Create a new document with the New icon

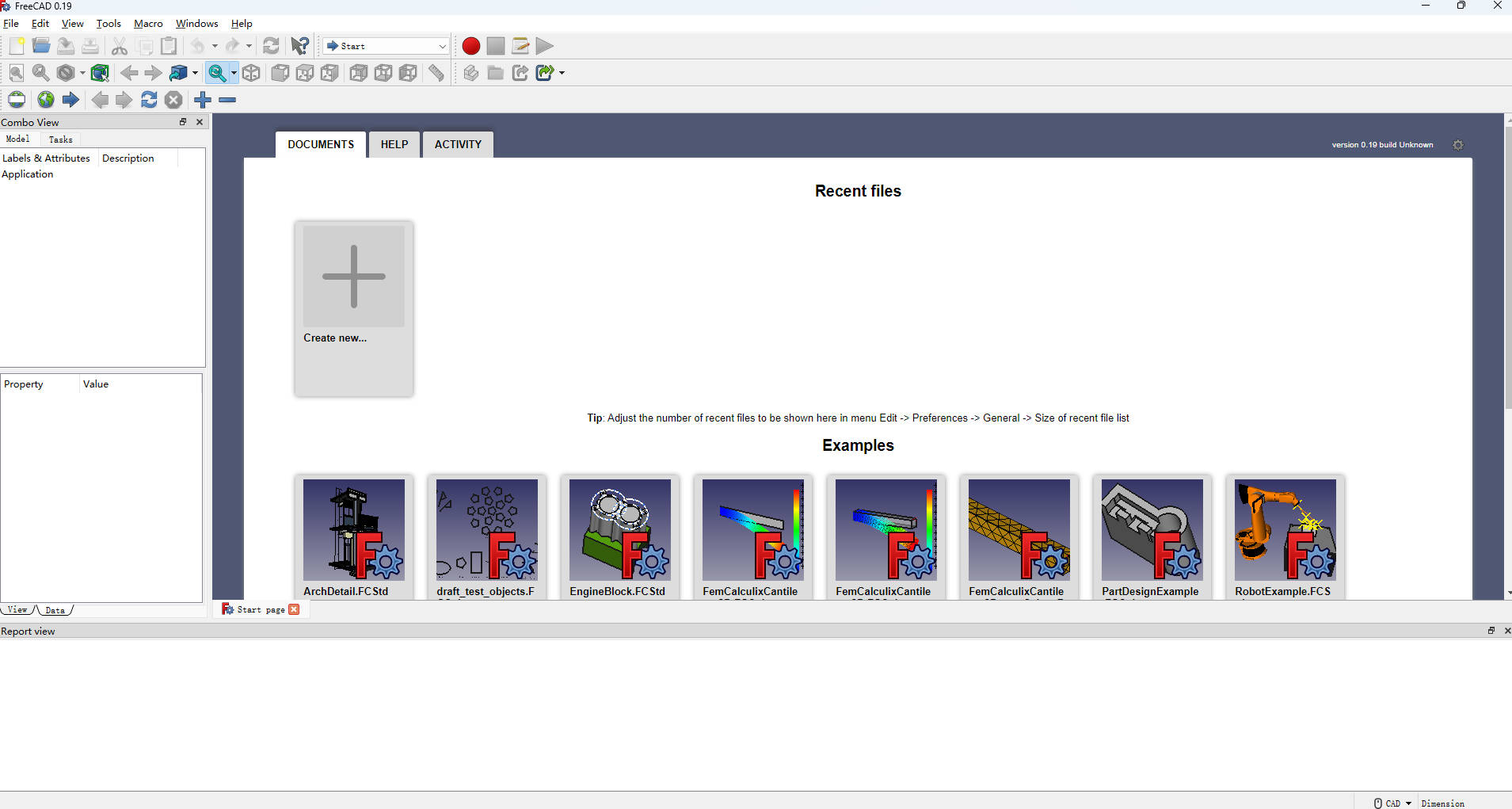[17, 46]
